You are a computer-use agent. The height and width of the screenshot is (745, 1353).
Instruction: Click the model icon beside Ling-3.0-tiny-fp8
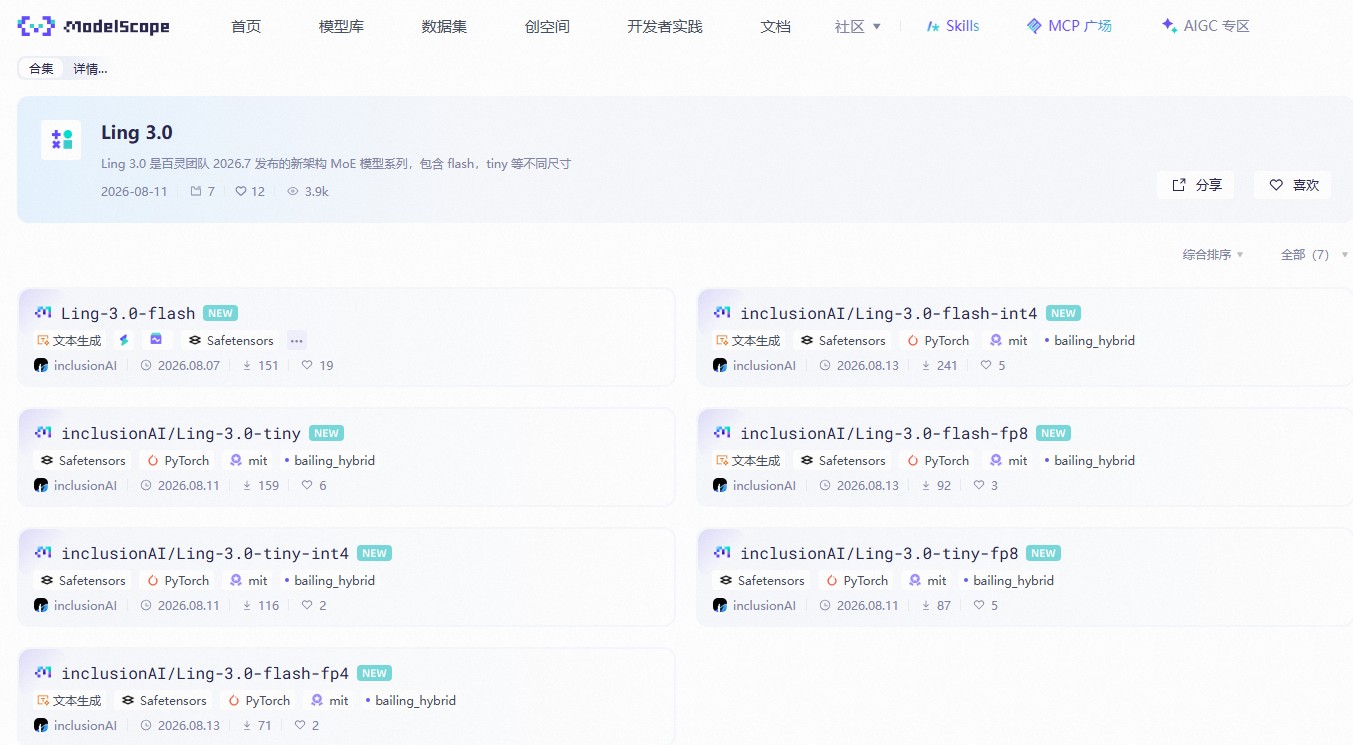pyautogui.click(x=722, y=553)
